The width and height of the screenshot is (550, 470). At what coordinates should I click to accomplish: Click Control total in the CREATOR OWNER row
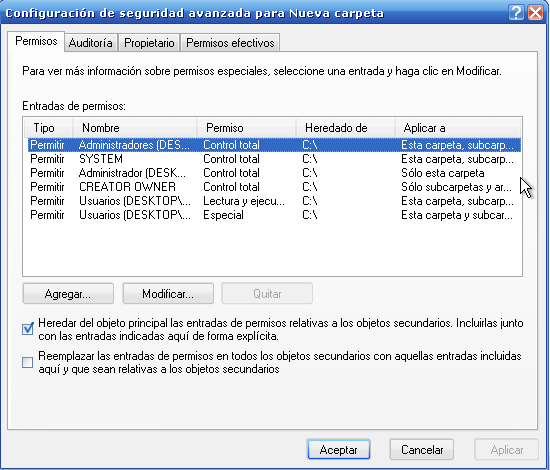(231, 187)
